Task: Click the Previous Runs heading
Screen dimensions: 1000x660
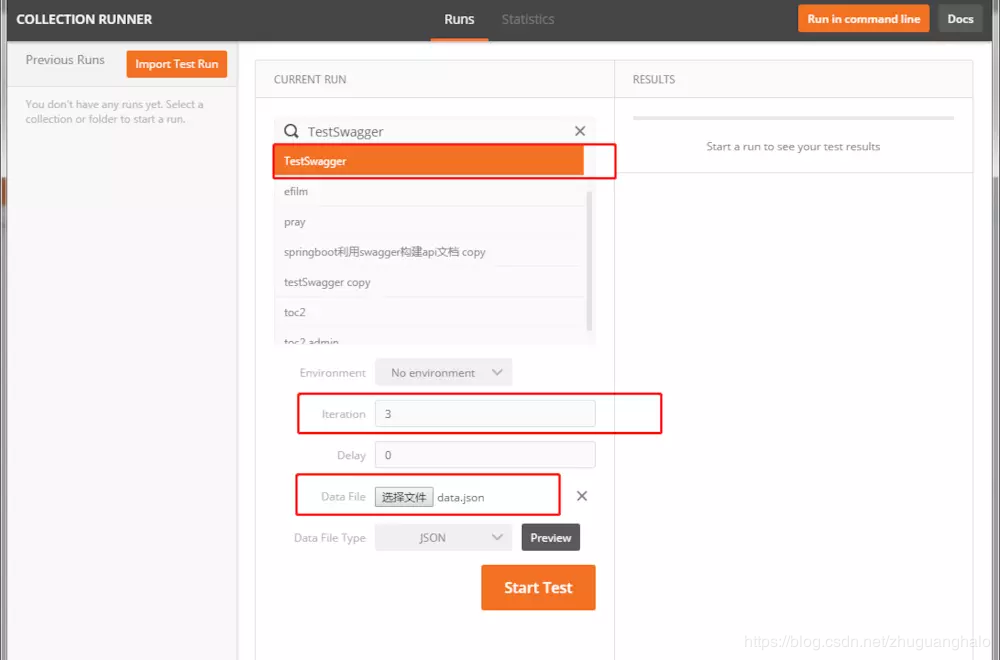Action: (x=65, y=60)
